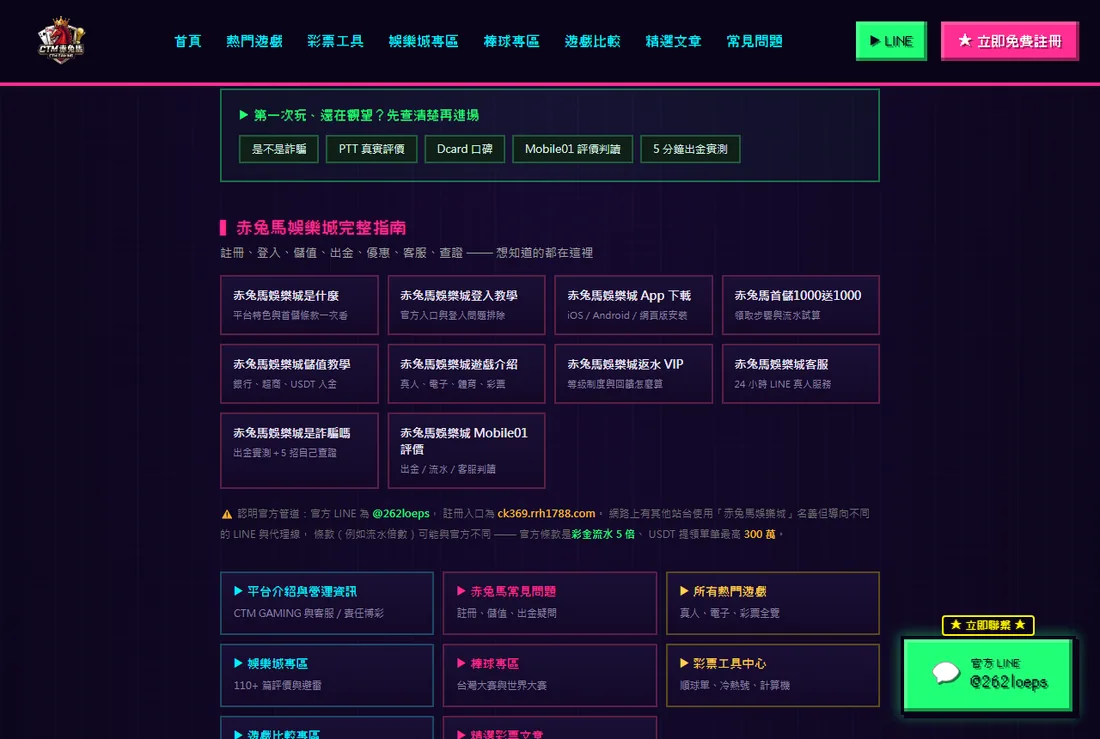Open 赤兔馬娛樂城是什麼 card
This screenshot has width=1100, height=739.
pyautogui.click(x=300, y=305)
